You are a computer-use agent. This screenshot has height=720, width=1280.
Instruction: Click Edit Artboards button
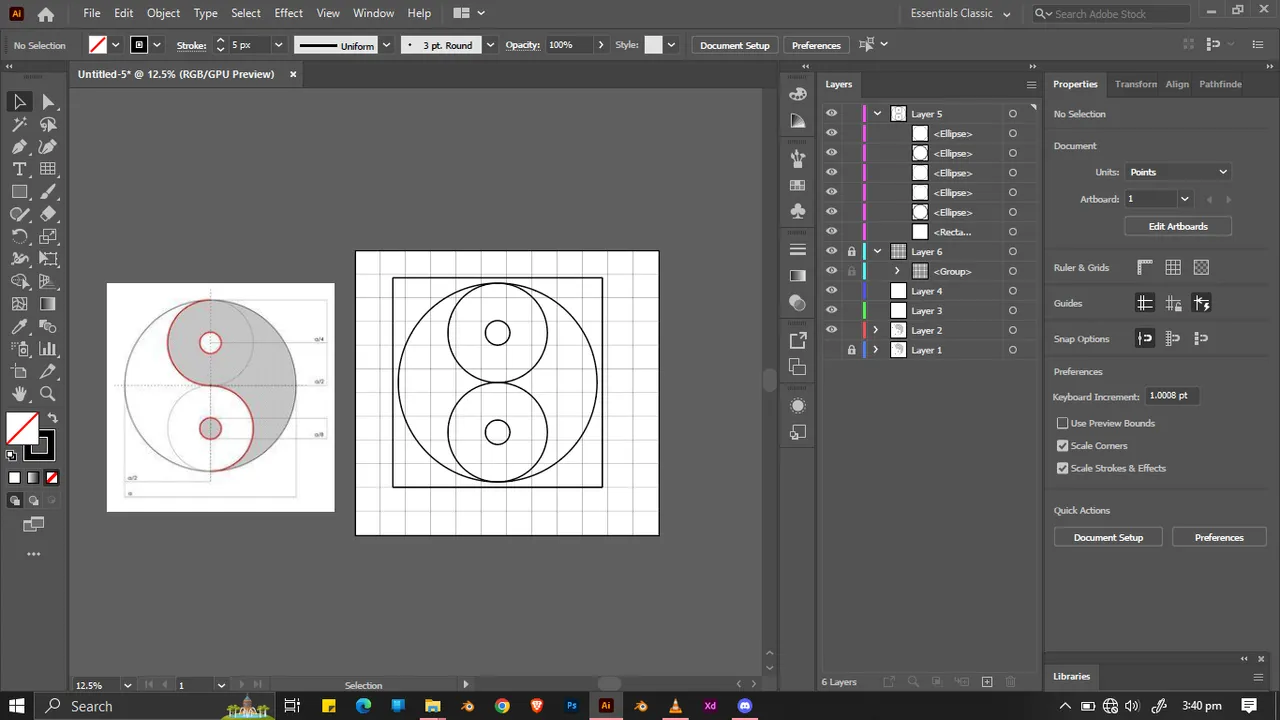point(1178,226)
